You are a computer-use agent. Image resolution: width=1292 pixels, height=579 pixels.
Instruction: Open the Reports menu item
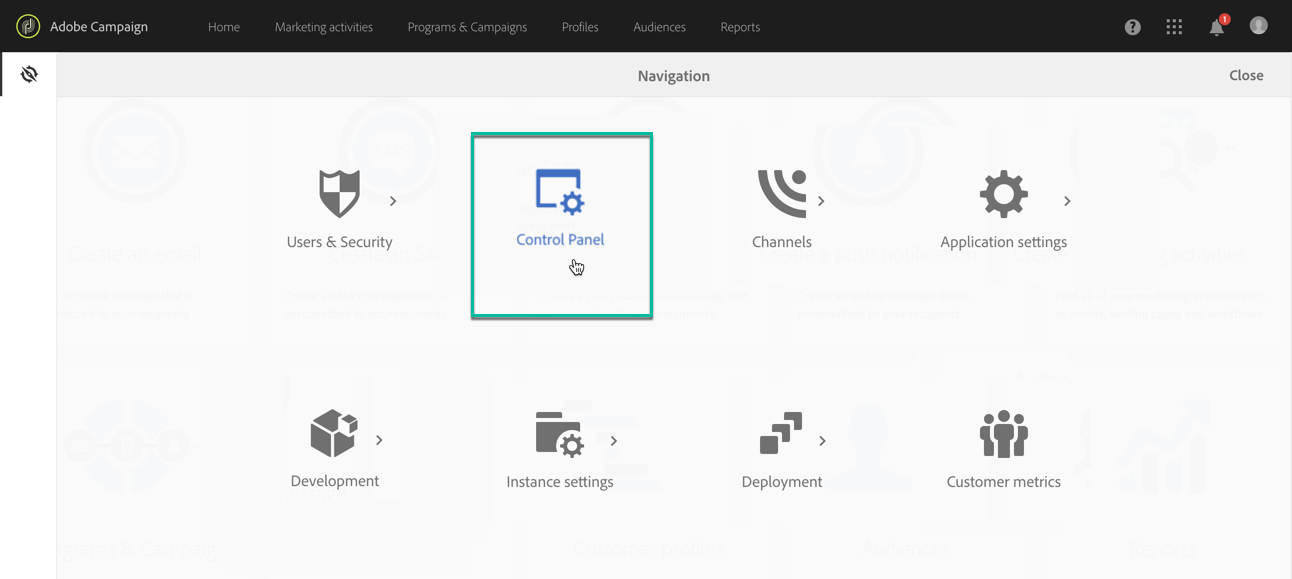coord(740,27)
